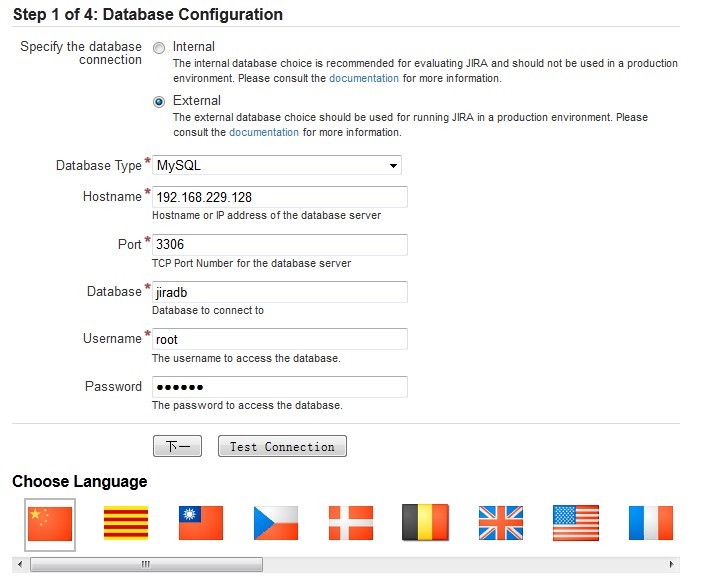Image resolution: width=702 pixels, height=582 pixels.
Task: Pick the Taiwan flag language option
Action: click(201, 523)
